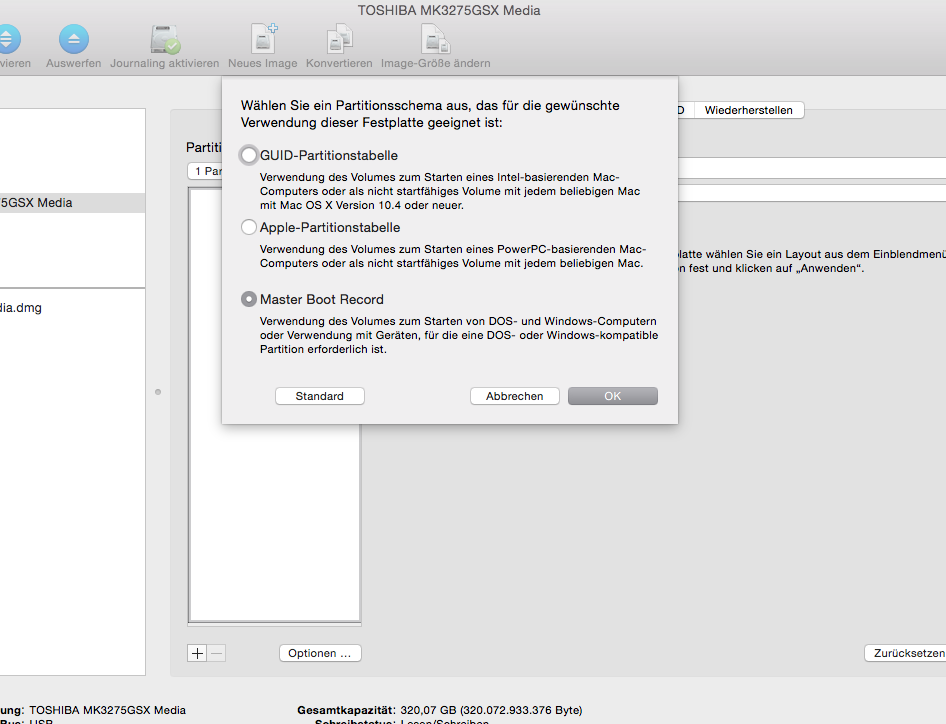This screenshot has height=724, width=946.
Task: Click the Gesamtkapazität 320,07 GB text
Action: (440, 710)
